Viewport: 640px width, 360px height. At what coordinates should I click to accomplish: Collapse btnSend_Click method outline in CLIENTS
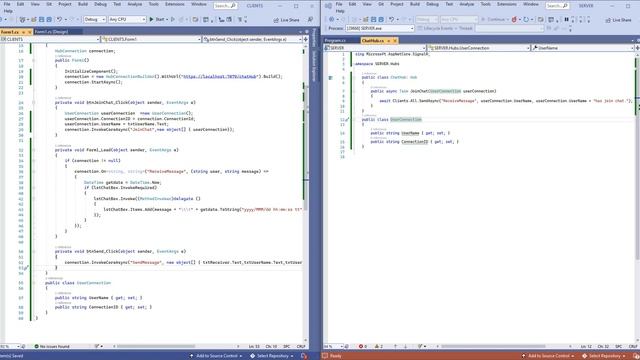(x=33, y=251)
